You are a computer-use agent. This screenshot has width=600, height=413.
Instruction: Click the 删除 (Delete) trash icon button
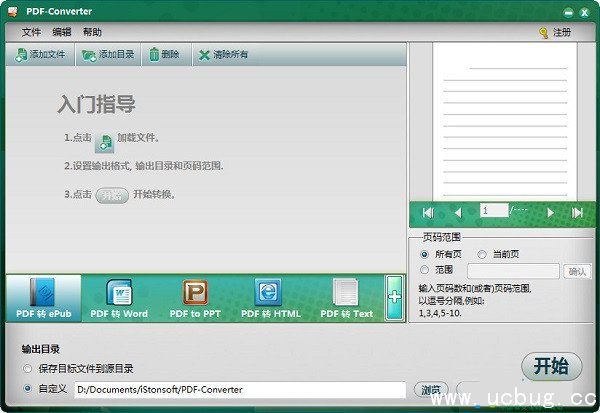(166, 55)
